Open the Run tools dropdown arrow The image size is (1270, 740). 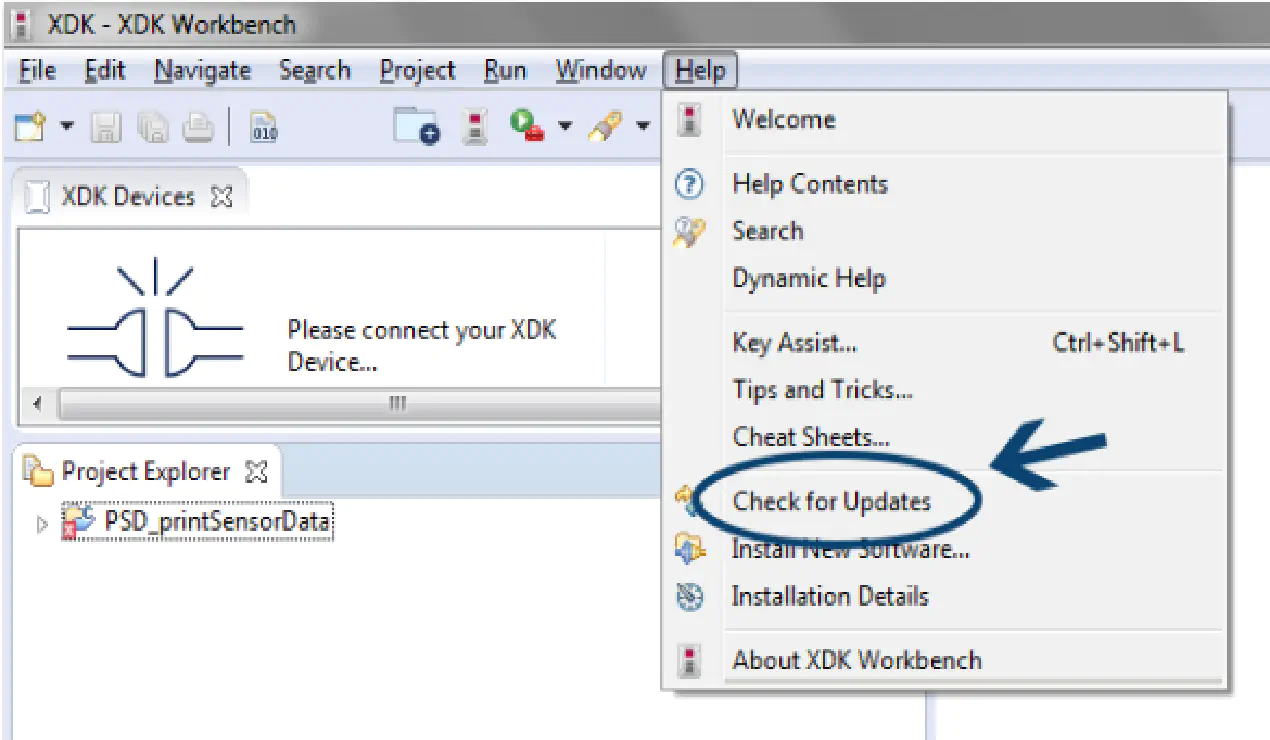(x=565, y=127)
